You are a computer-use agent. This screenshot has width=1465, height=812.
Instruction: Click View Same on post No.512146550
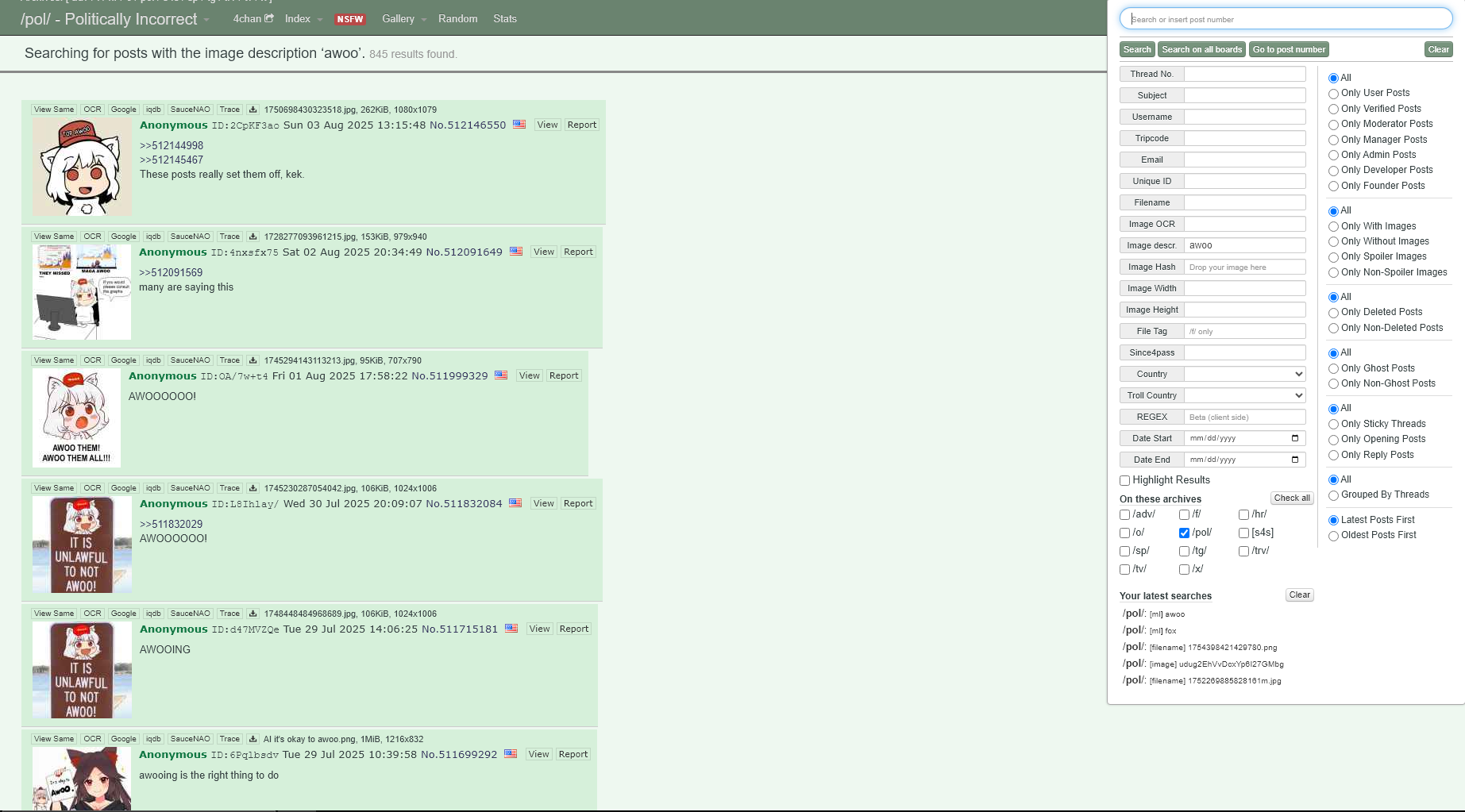click(x=54, y=110)
